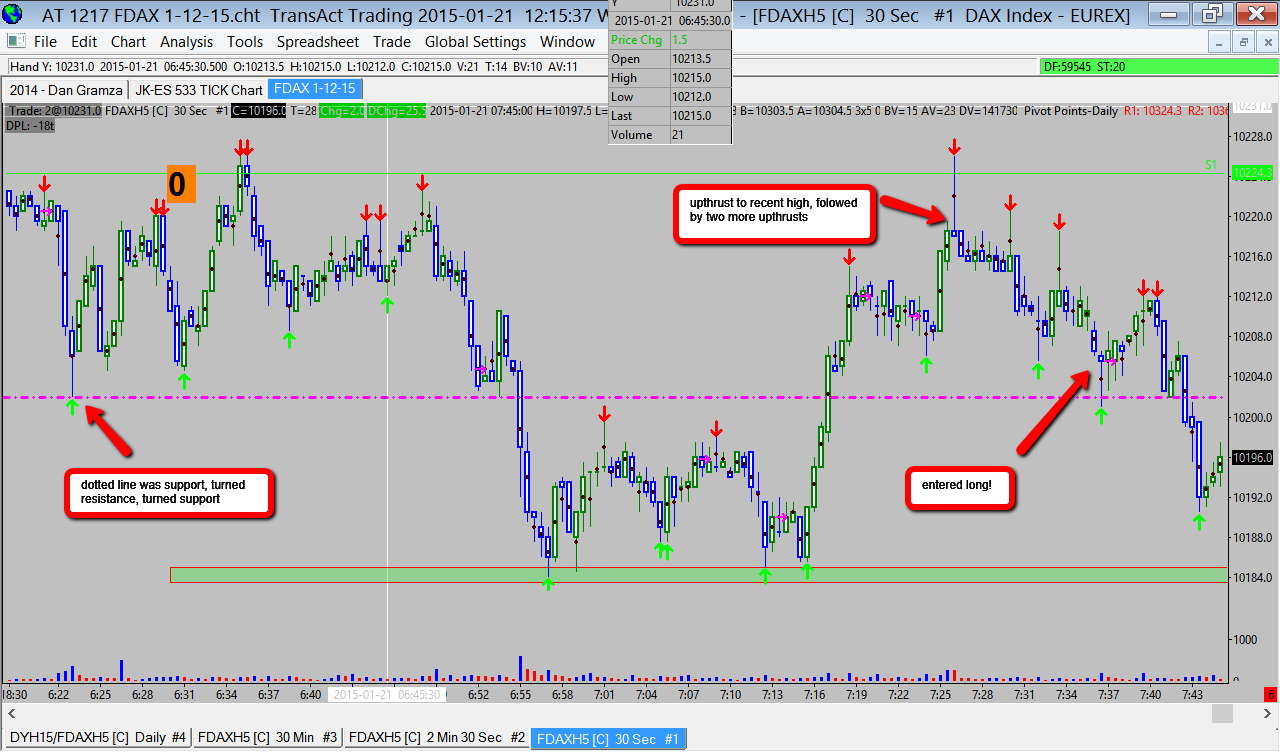Click the Volume row showing 21 in data box
Screen dimensions: 1280x752
coord(670,135)
